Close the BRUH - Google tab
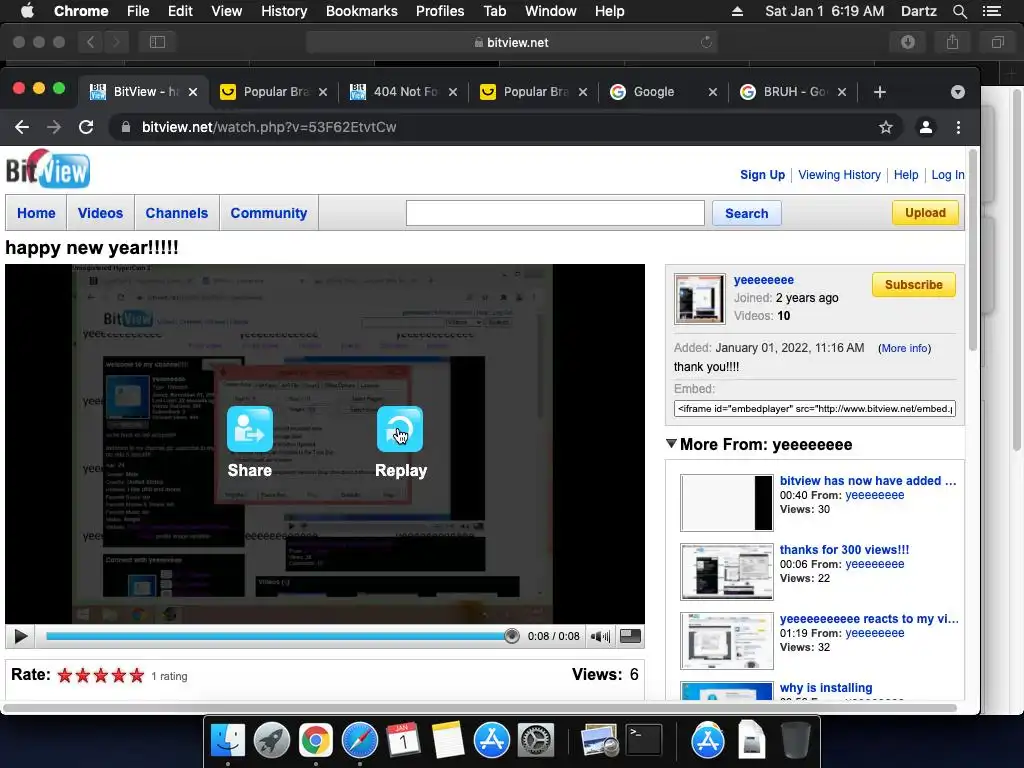This screenshot has height=768, width=1024. 842,92
